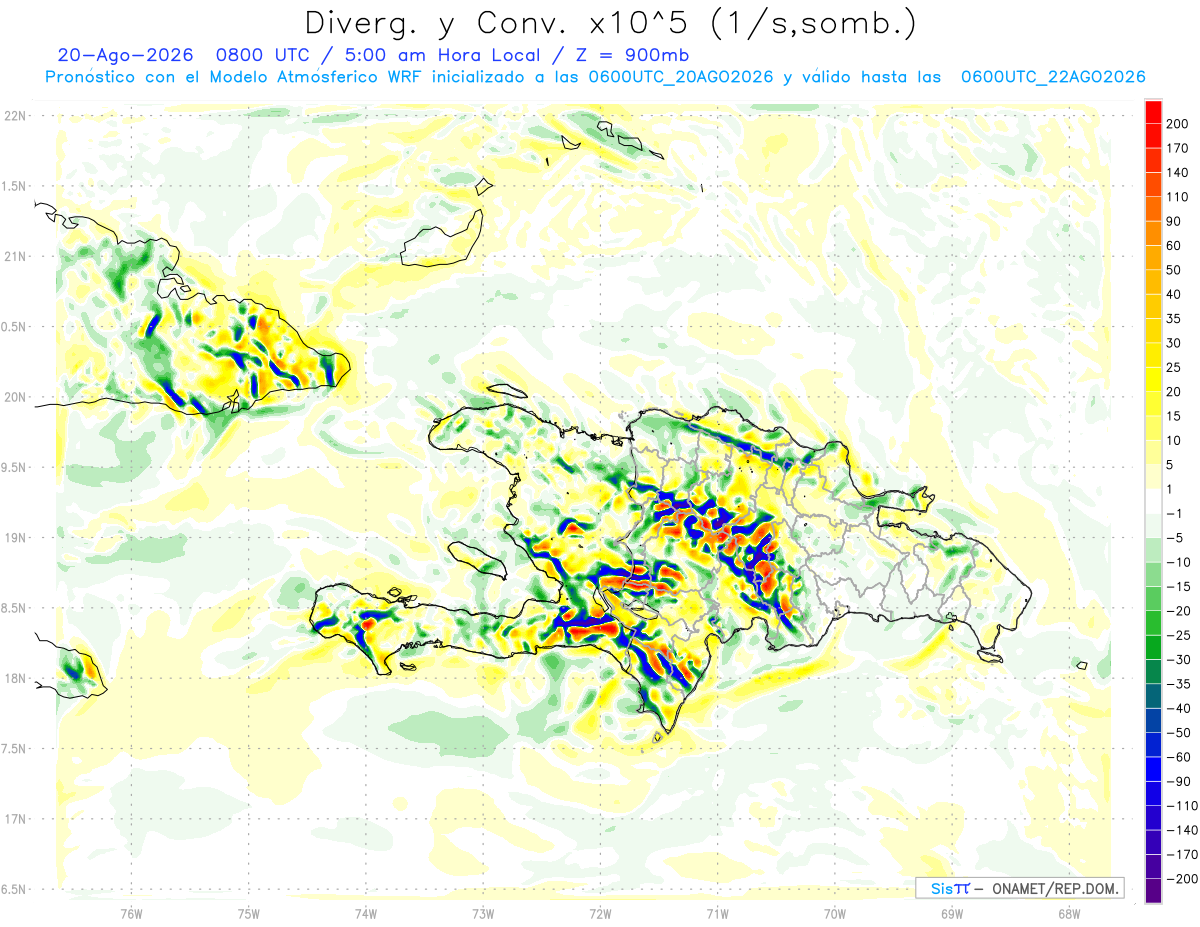Click the '74W' longitude label
This screenshot has height=927, width=1200.
(x=365, y=913)
